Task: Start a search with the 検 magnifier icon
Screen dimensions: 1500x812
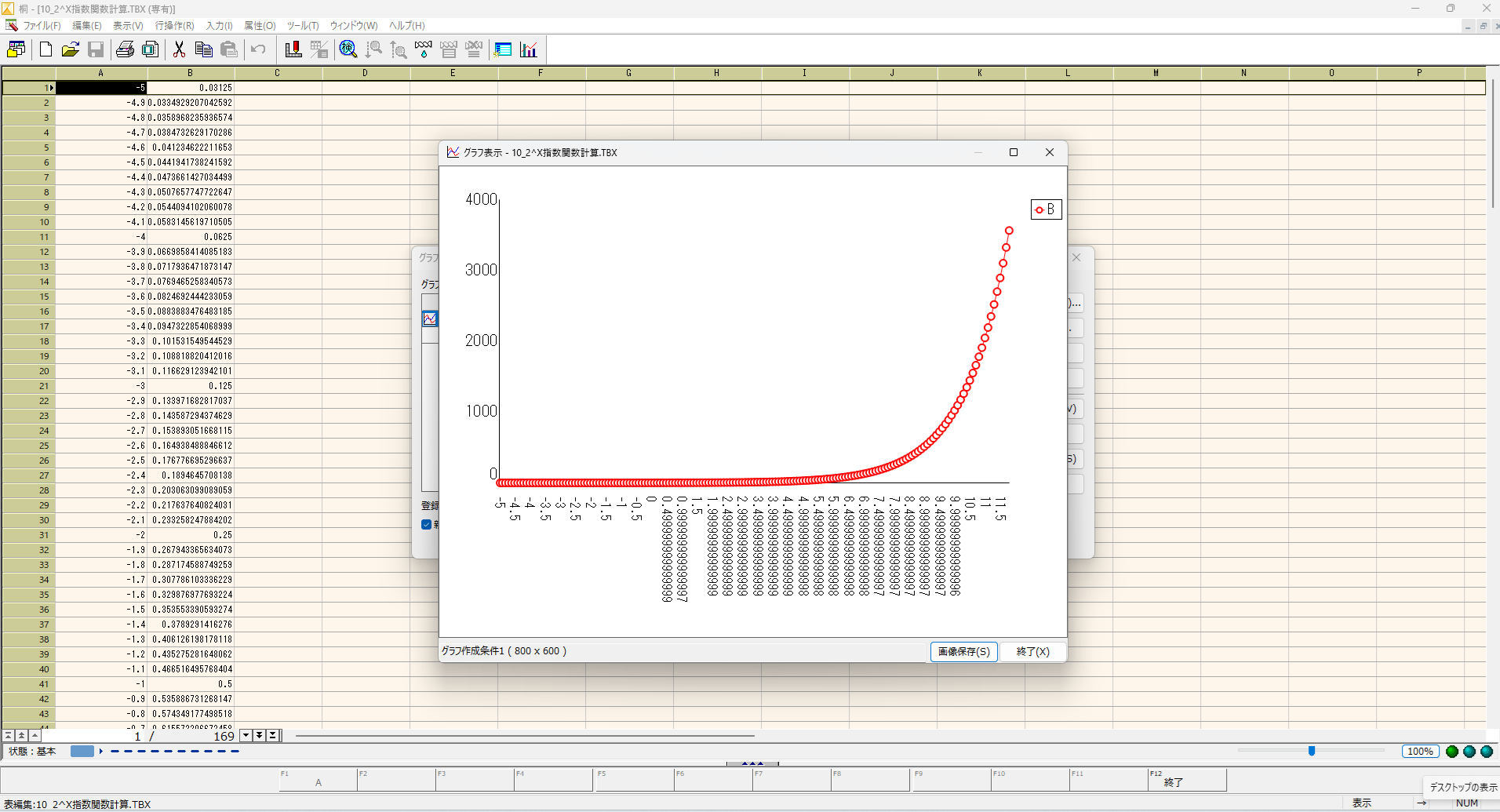Action: (348, 49)
